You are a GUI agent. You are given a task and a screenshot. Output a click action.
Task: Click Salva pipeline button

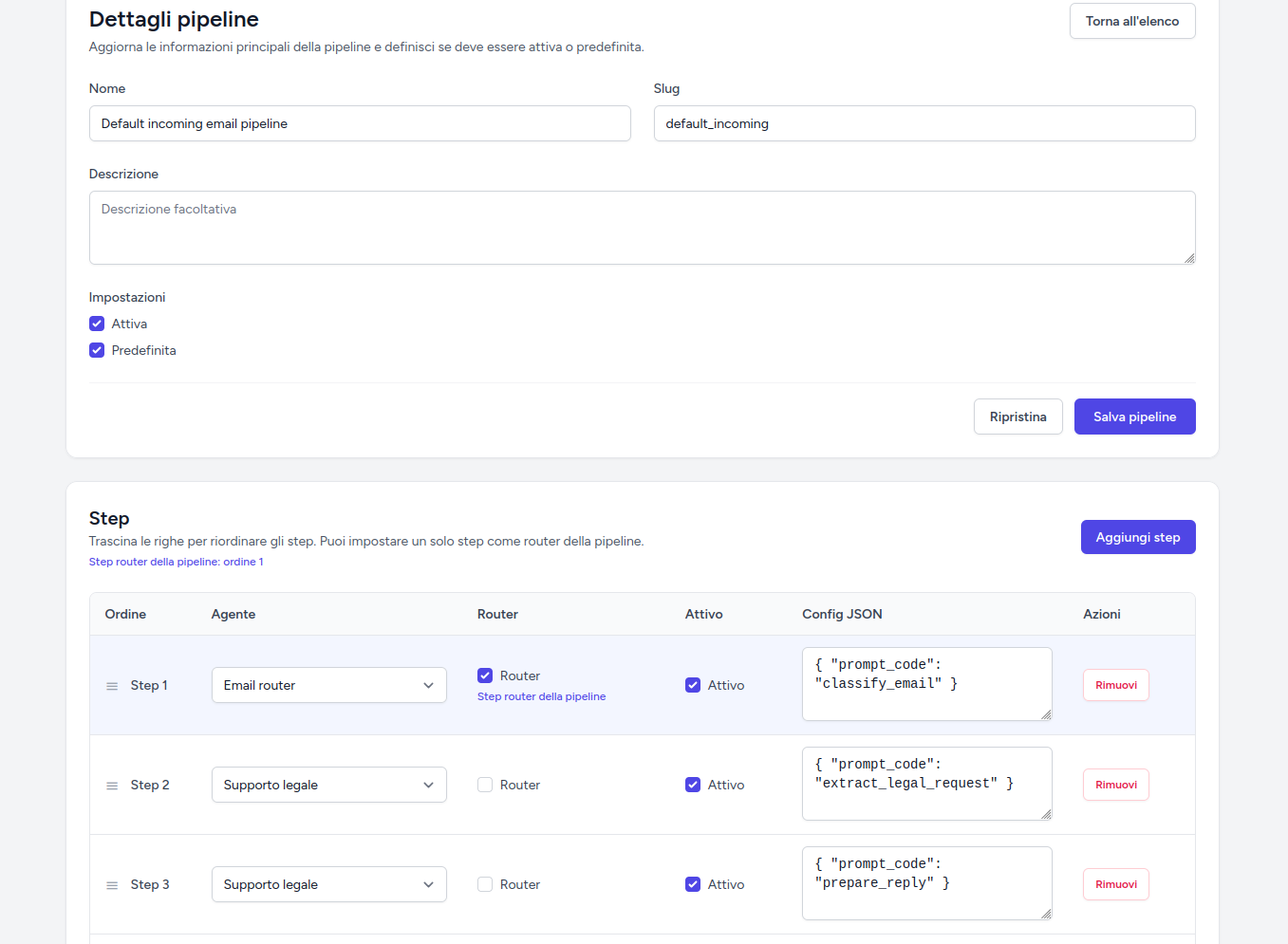coord(1134,416)
